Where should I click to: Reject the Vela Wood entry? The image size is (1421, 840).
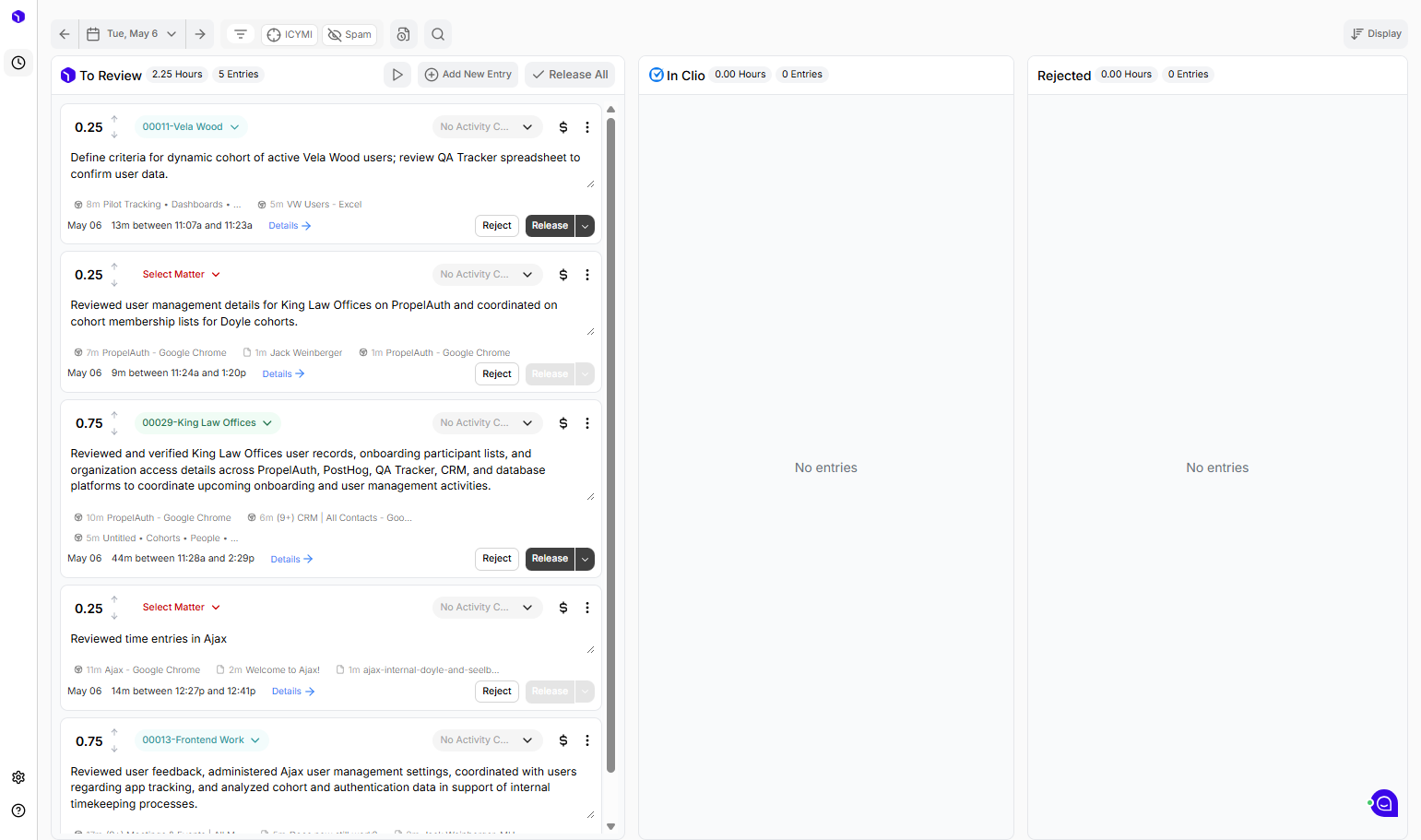[497, 226]
